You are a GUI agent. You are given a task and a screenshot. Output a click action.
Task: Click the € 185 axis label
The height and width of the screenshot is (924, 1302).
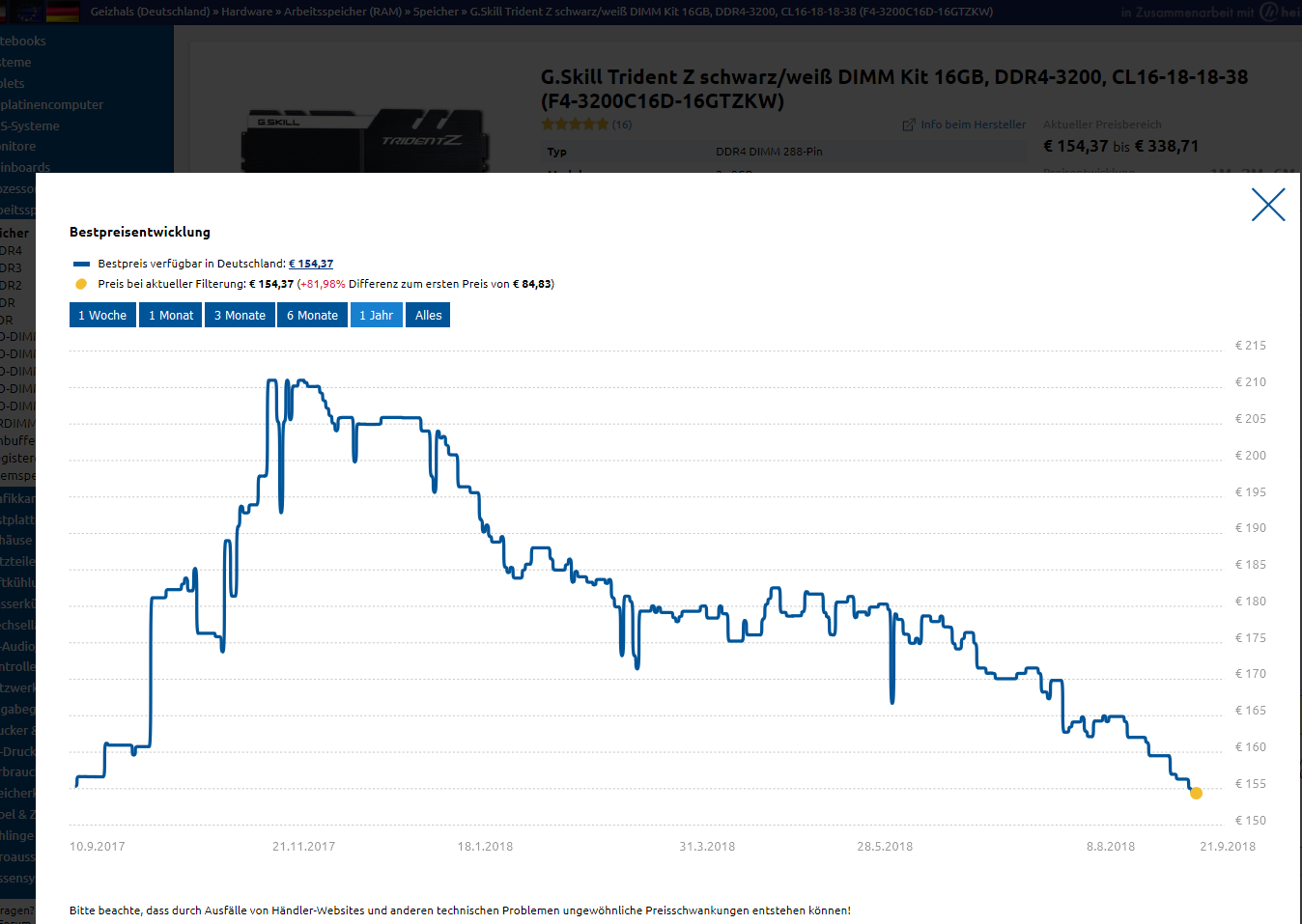pos(1251,565)
